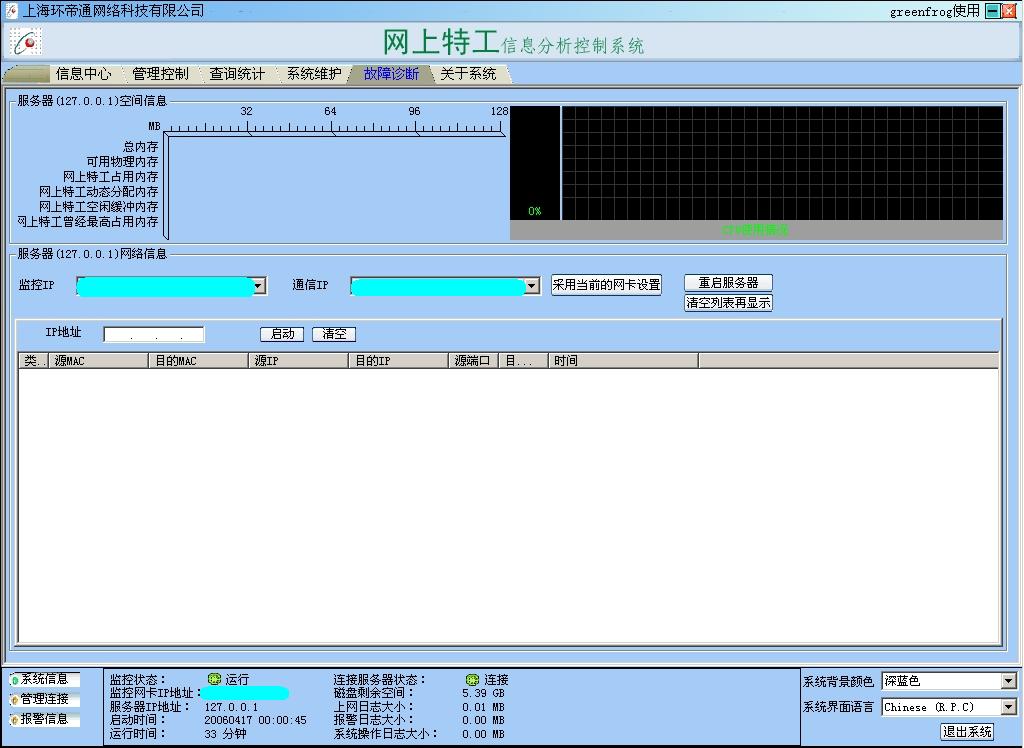Click the IP地址 input field
This screenshot has width=1024, height=748.
pyautogui.click(x=154, y=334)
